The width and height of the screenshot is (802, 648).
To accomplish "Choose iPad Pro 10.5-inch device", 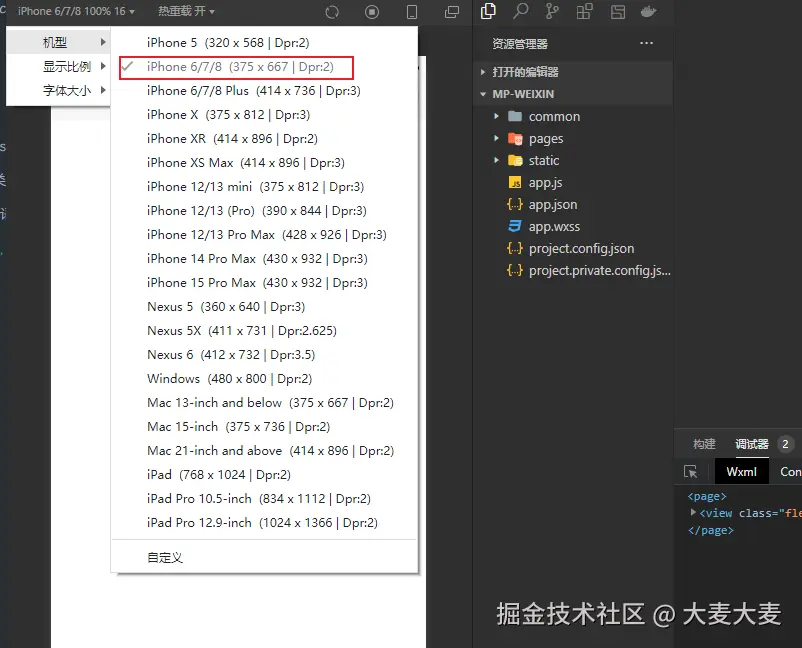I will pyautogui.click(x=264, y=499).
